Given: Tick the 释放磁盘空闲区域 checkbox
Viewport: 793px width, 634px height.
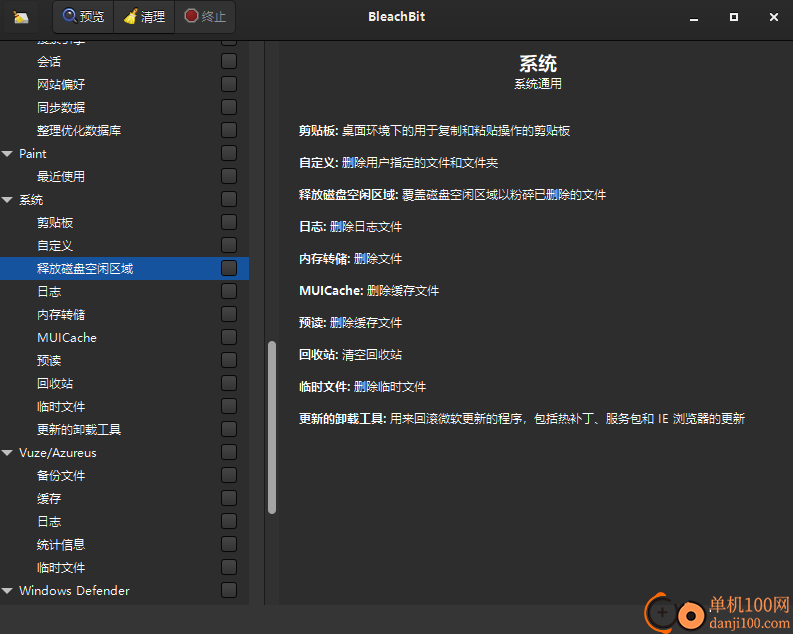Looking at the screenshot, I should coord(229,268).
